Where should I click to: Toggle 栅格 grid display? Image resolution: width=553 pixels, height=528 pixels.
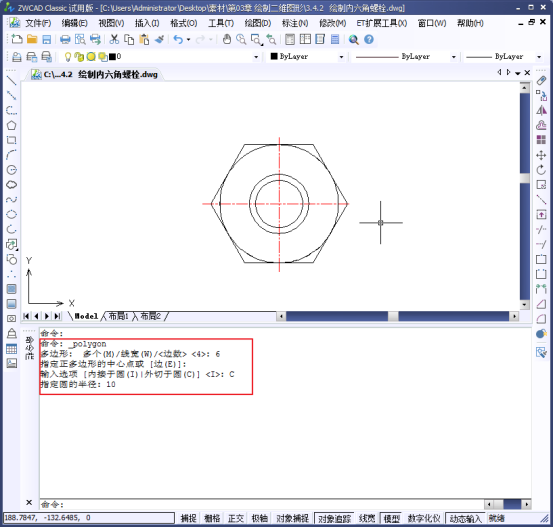tap(212, 518)
